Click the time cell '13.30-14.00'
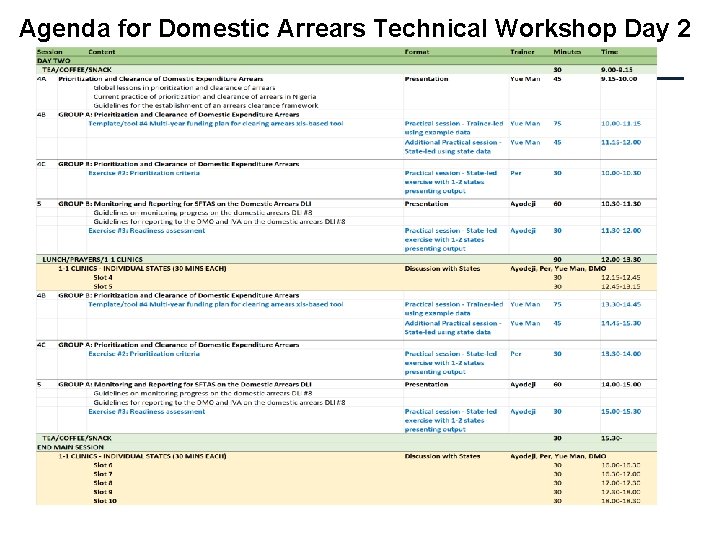720x540 pixels. tap(621, 354)
